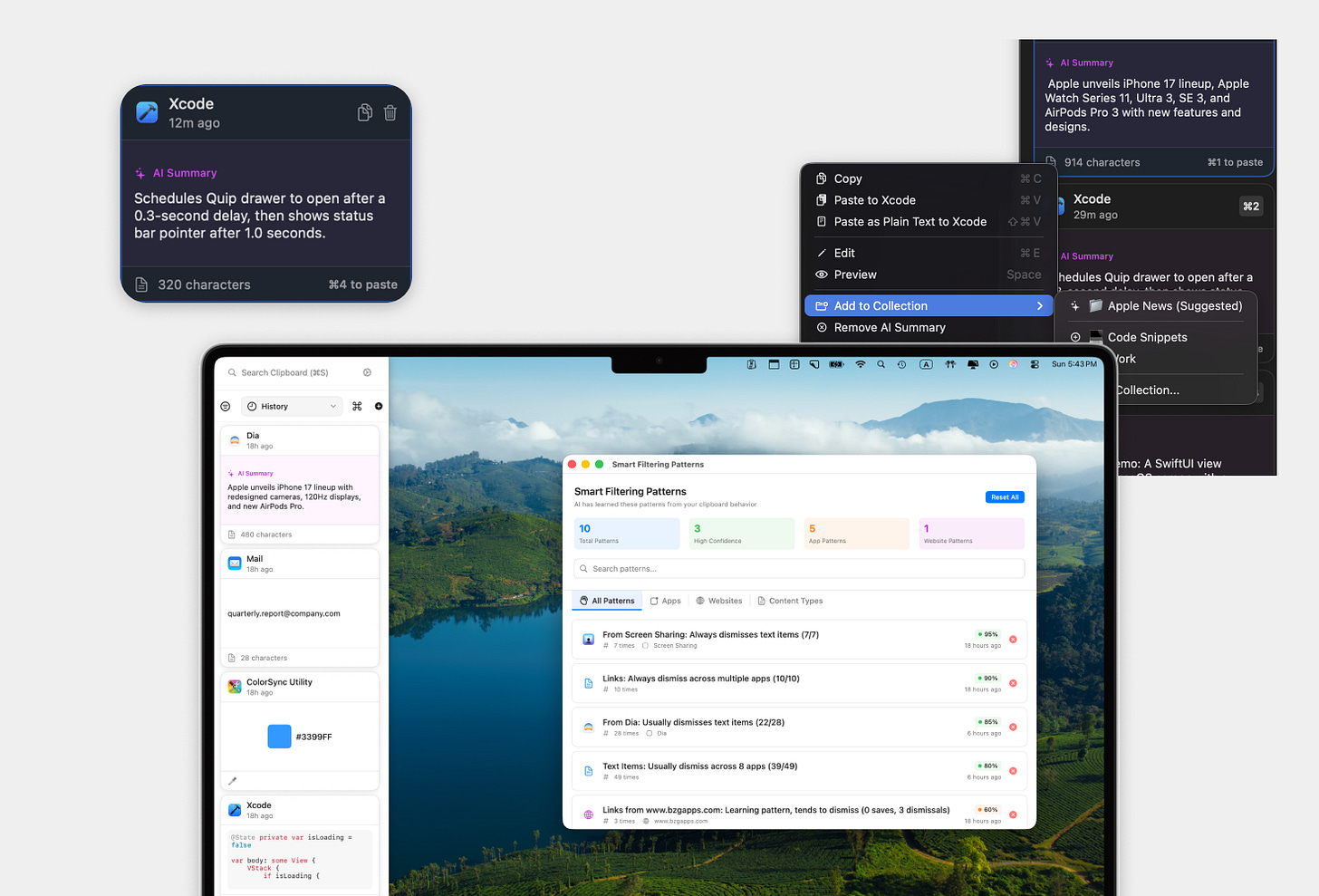Click the Wi-Fi icon in the menu bar
This screenshot has width=1319, height=896.
pyautogui.click(x=861, y=364)
